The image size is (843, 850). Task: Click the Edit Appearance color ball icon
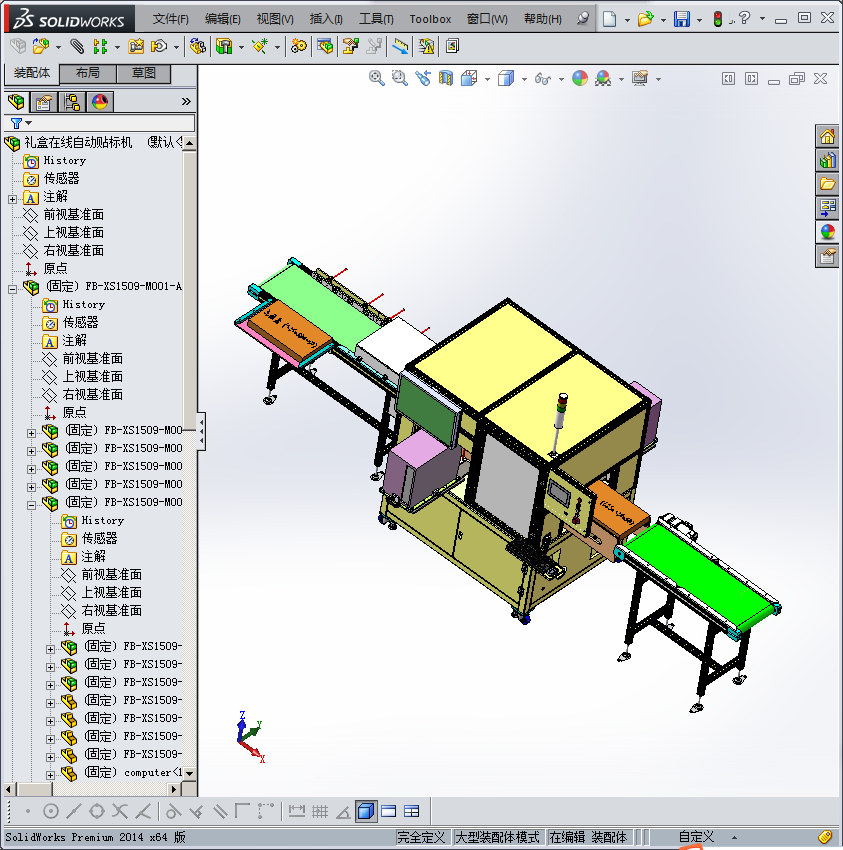pos(580,79)
